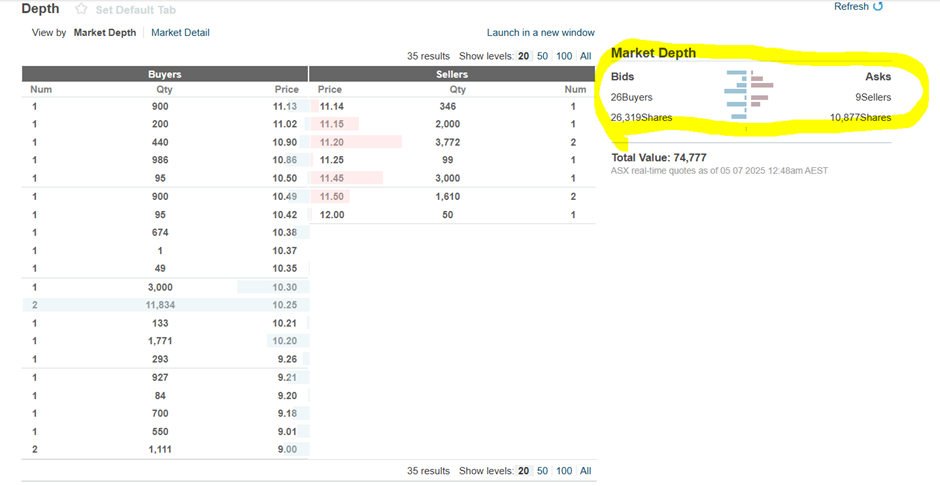This screenshot has height=486, width=940.
Task: Click the Buyers table header
Action: [164, 74]
